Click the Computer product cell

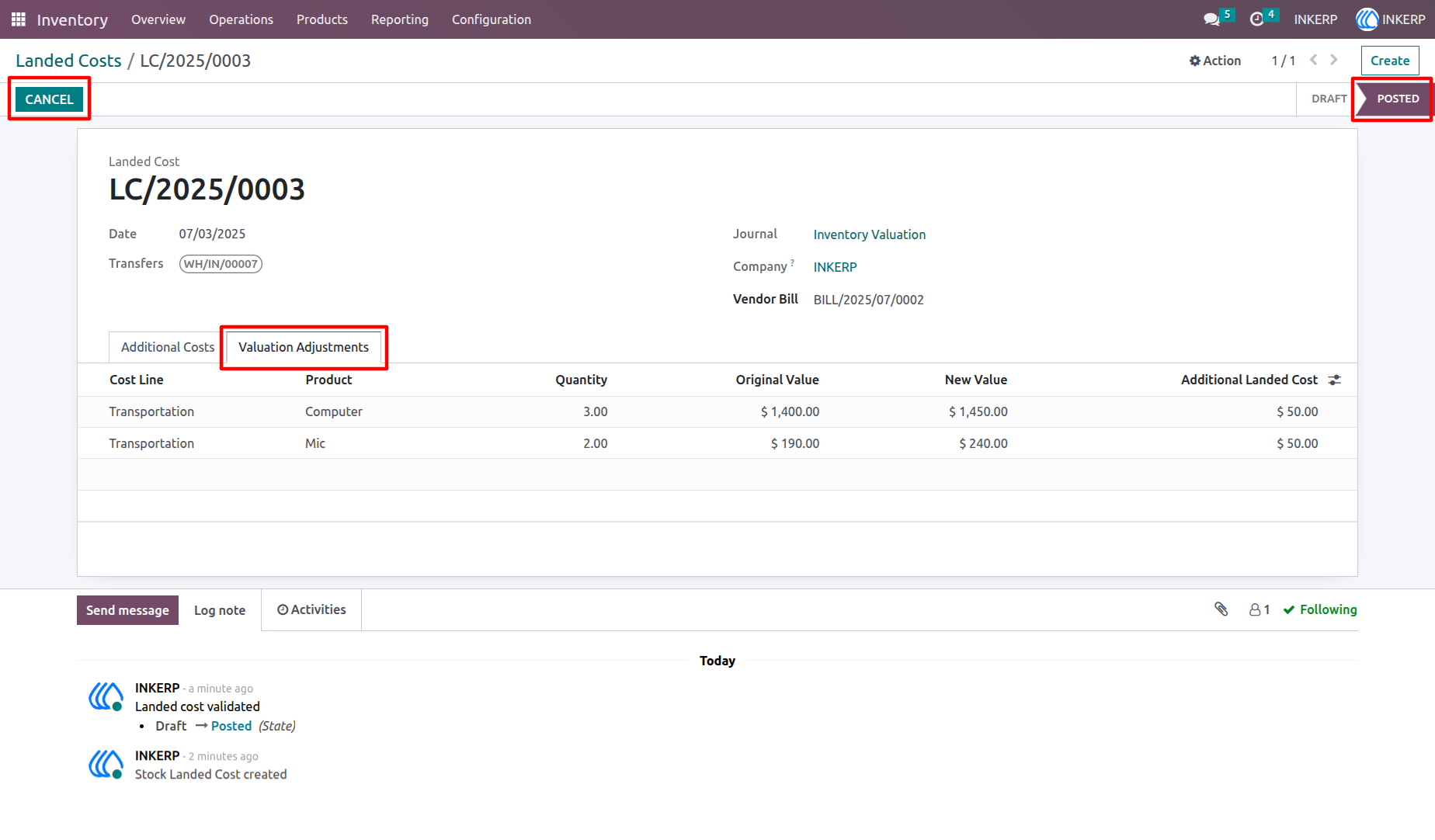pyautogui.click(x=334, y=411)
